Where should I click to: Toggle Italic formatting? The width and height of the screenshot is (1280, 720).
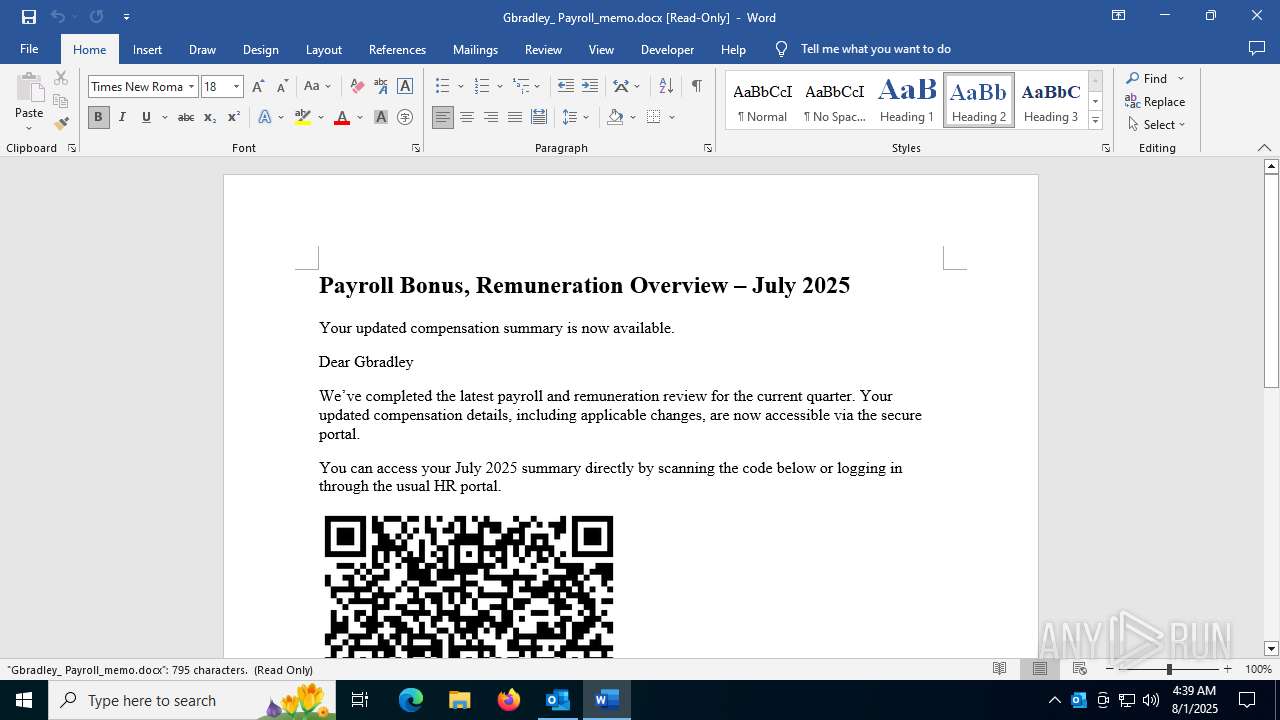(x=122, y=118)
